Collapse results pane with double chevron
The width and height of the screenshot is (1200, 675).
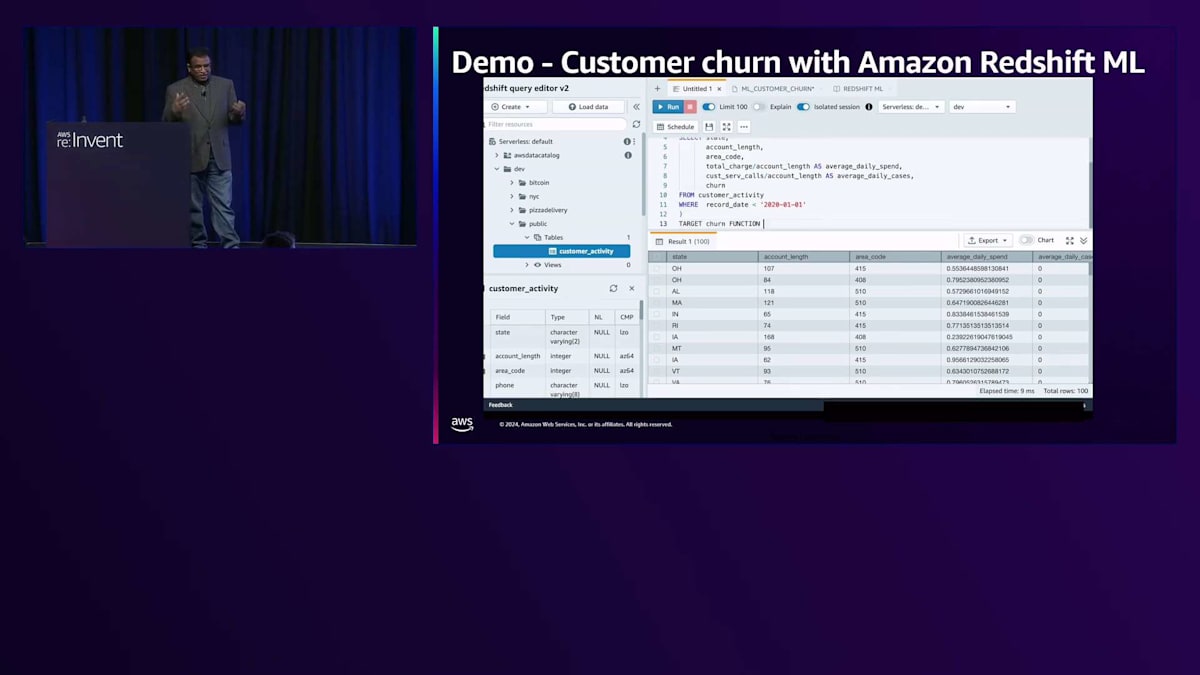click(x=1083, y=241)
